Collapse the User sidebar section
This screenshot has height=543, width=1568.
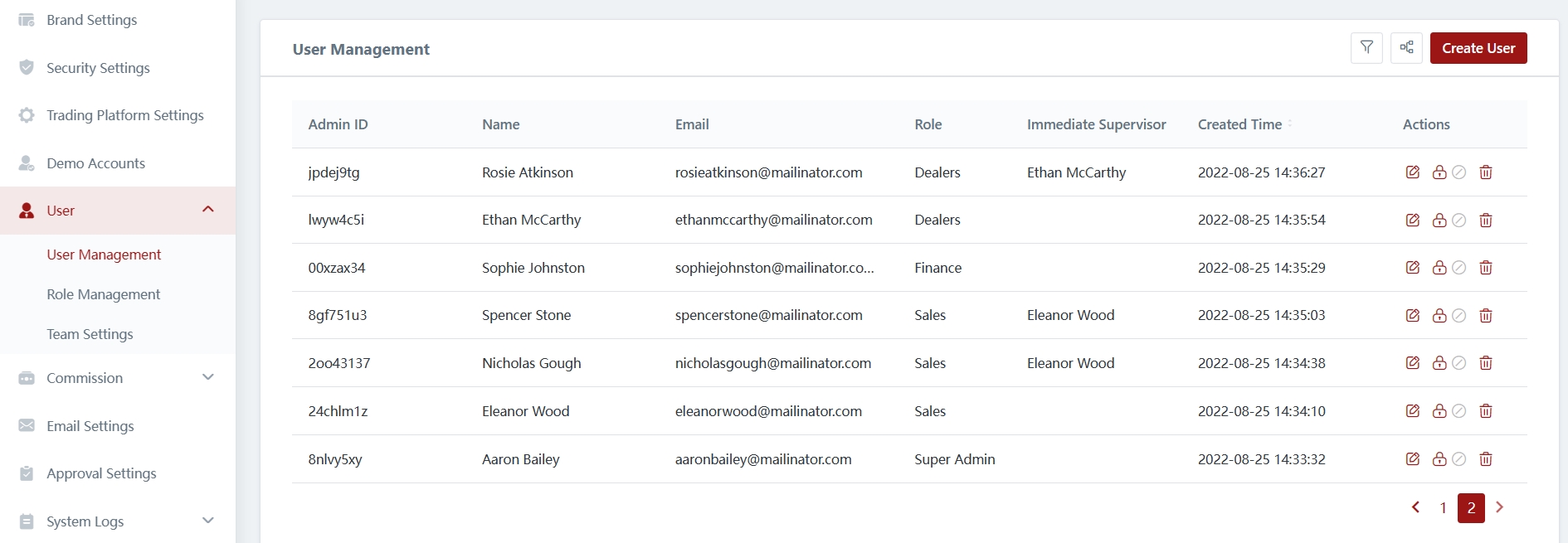pos(207,210)
